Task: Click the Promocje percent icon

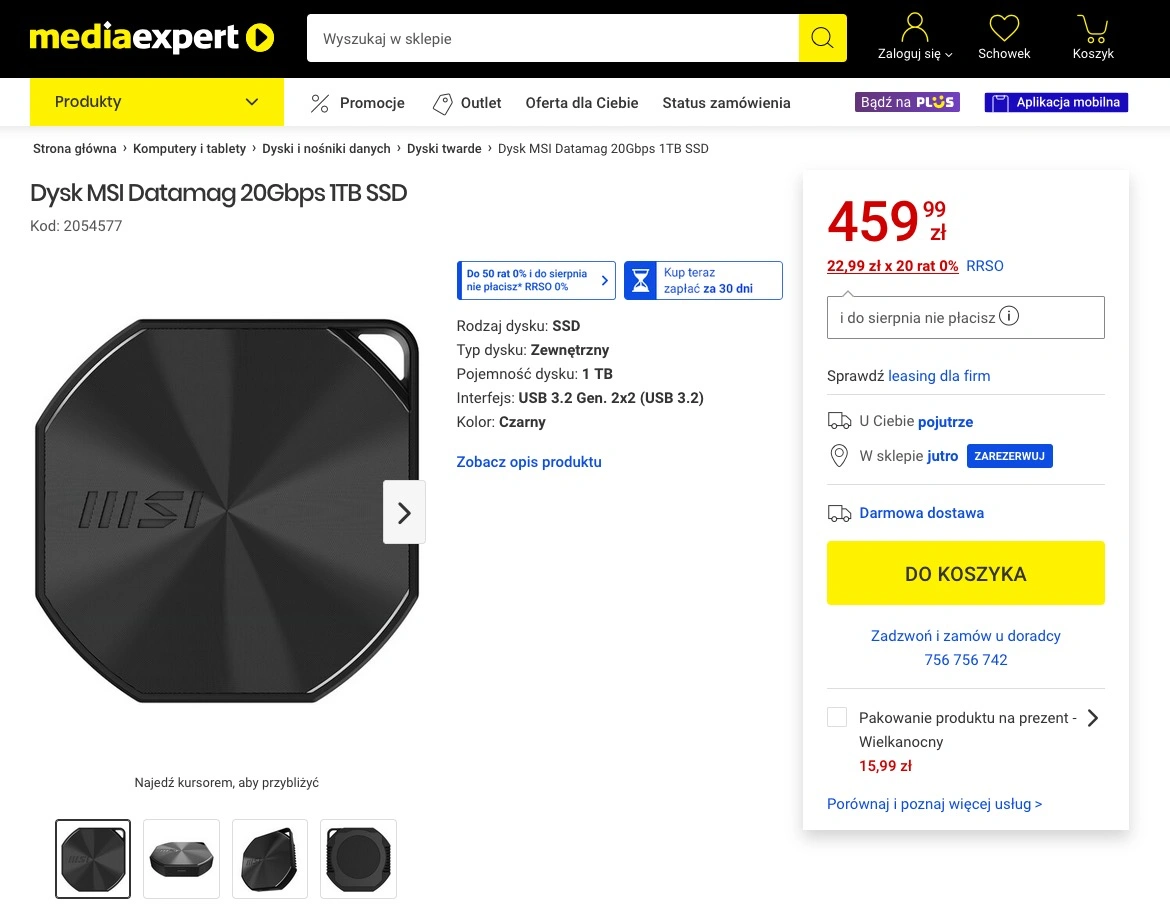Action: pos(320,103)
